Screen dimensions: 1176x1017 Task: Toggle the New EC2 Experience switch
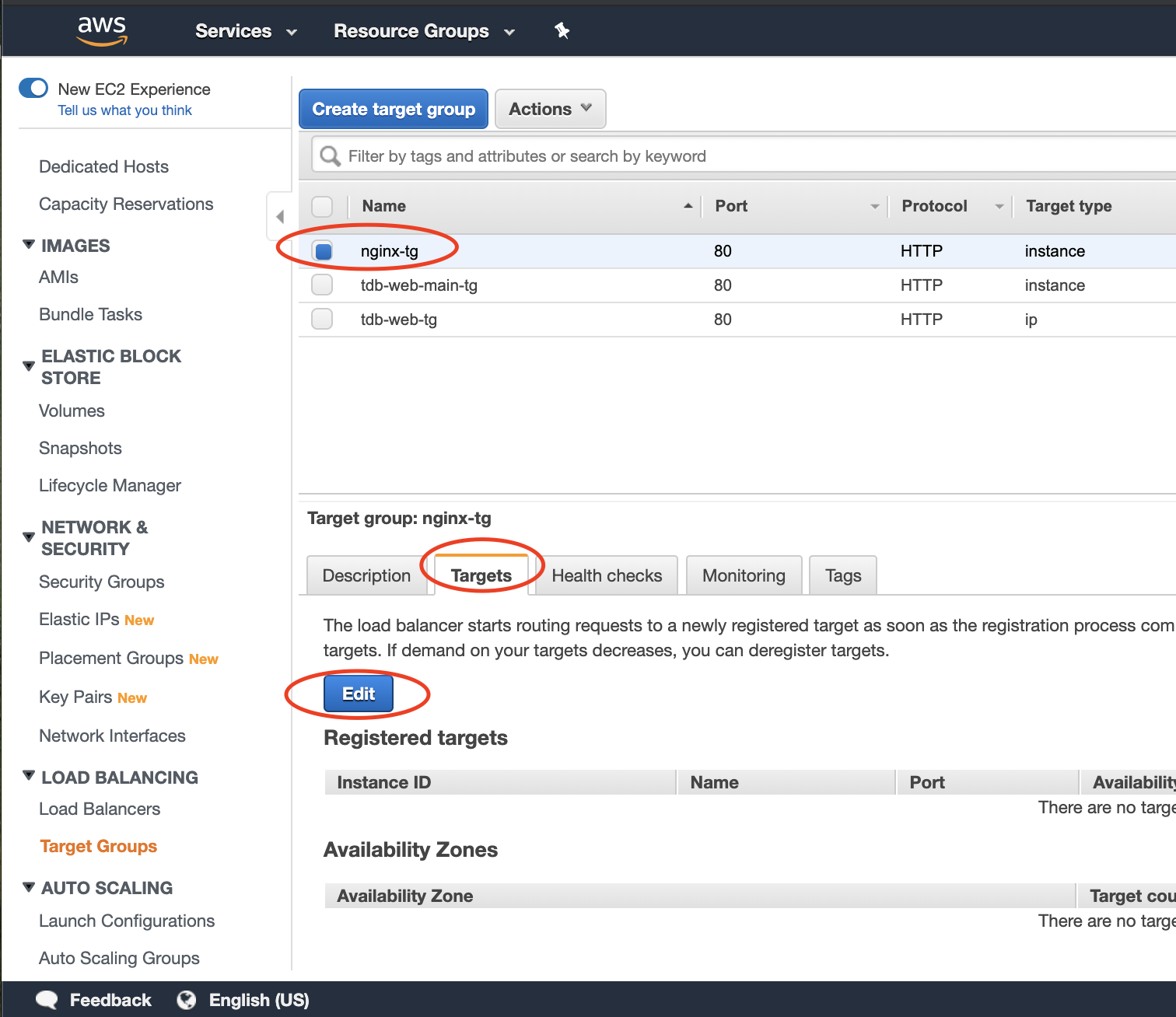pos(33,89)
